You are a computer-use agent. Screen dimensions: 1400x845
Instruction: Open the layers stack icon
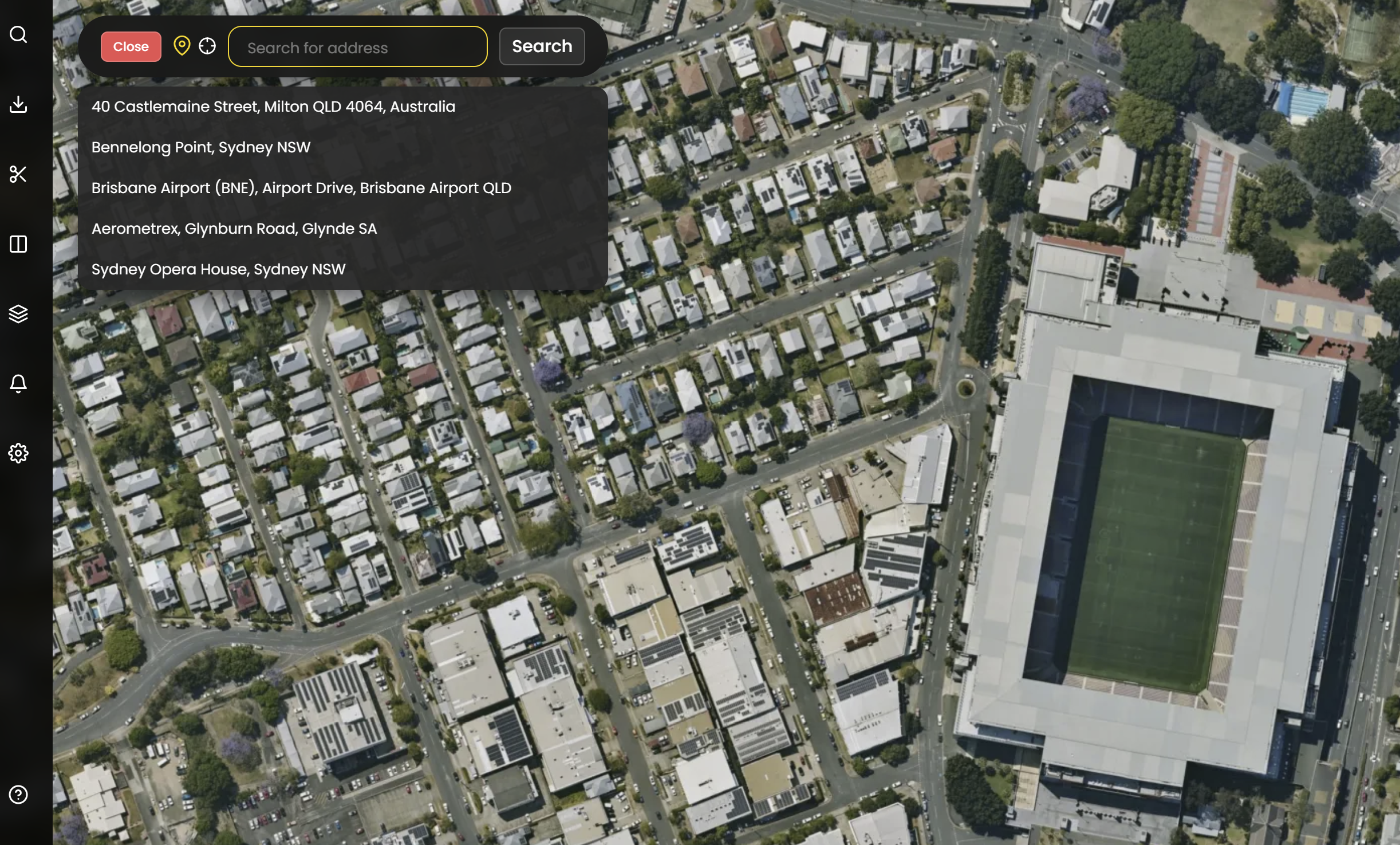(x=18, y=314)
